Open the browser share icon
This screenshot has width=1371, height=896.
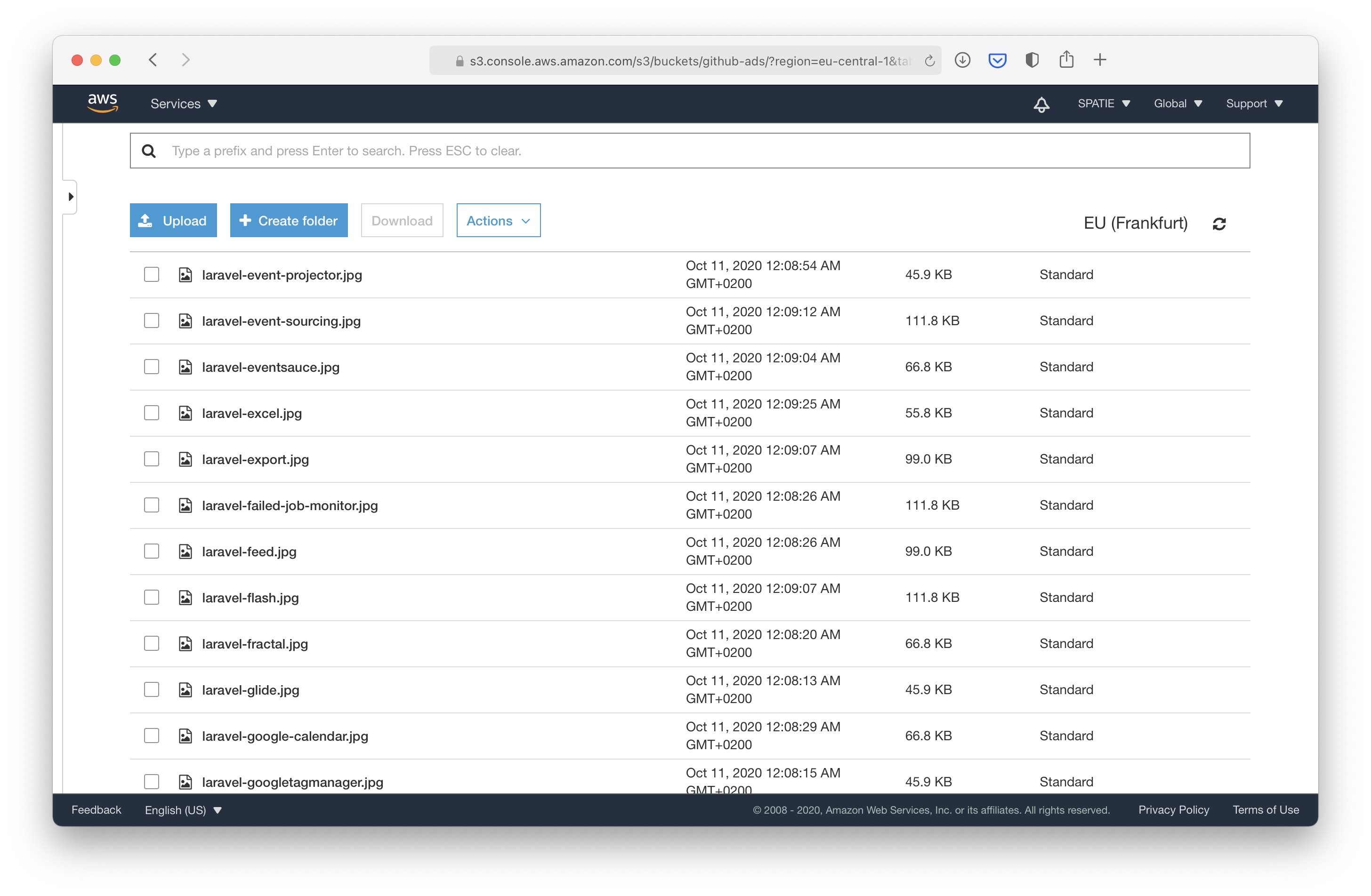[1066, 59]
